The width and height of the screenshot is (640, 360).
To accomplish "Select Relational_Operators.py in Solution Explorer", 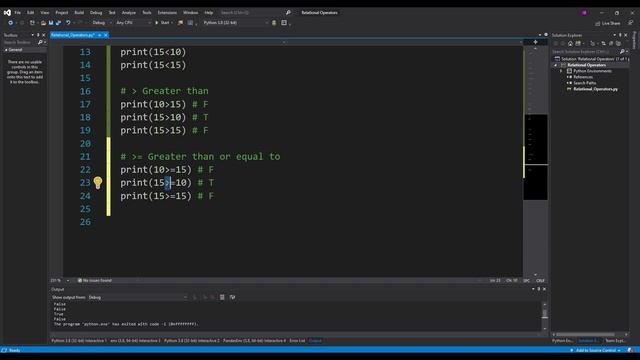I will tap(595, 89).
